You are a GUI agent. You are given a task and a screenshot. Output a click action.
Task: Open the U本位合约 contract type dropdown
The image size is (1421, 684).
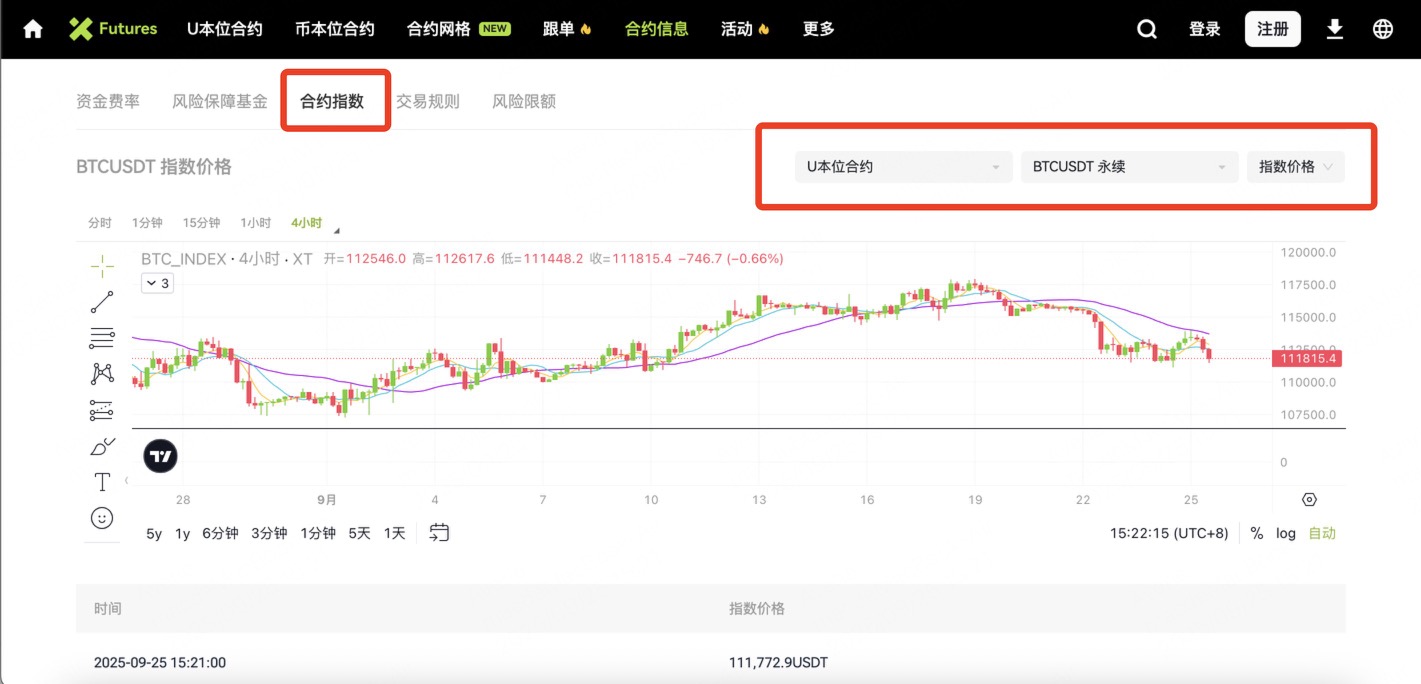[x=903, y=167]
